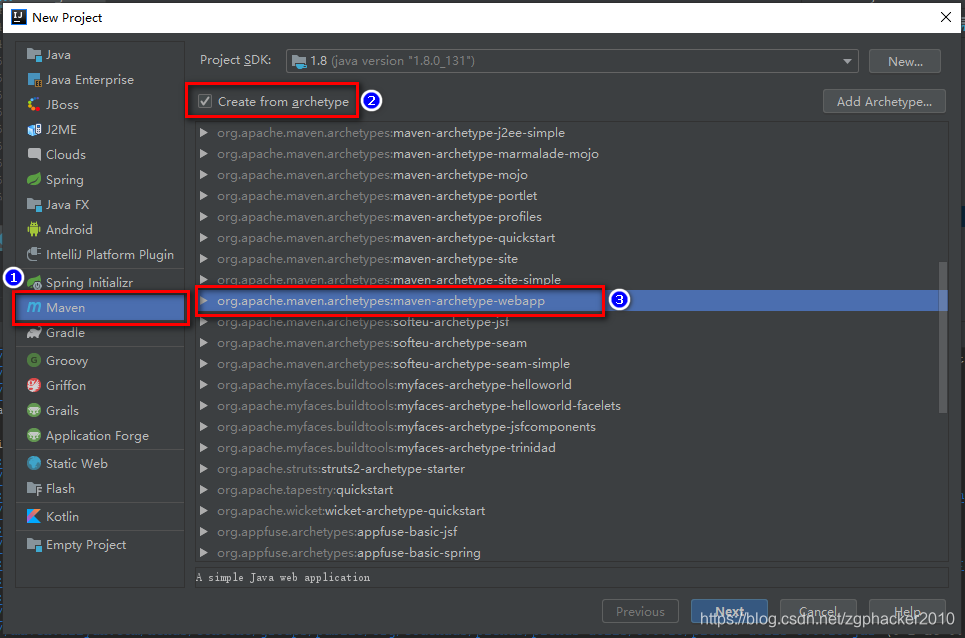Click the Android robot icon
Image resolution: width=965 pixels, height=638 pixels.
pyautogui.click(x=34, y=229)
